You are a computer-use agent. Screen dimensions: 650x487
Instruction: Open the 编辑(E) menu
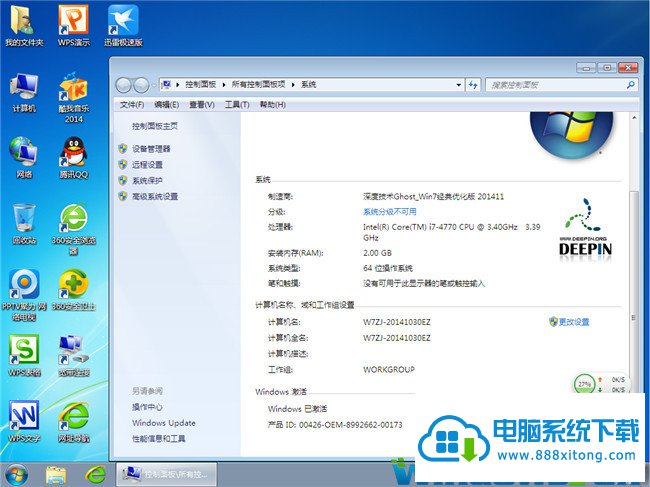click(x=167, y=105)
